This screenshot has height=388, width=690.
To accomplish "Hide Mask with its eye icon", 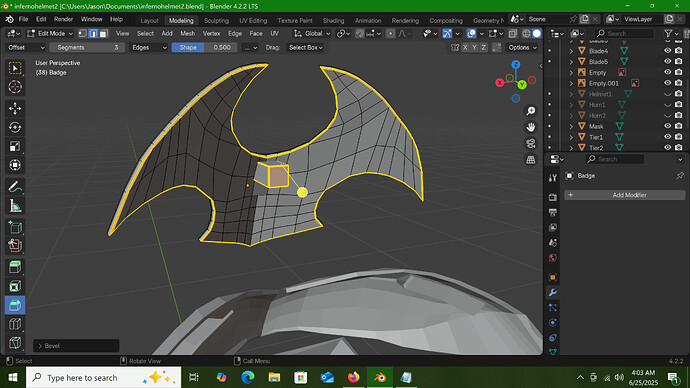I will 668,126.
